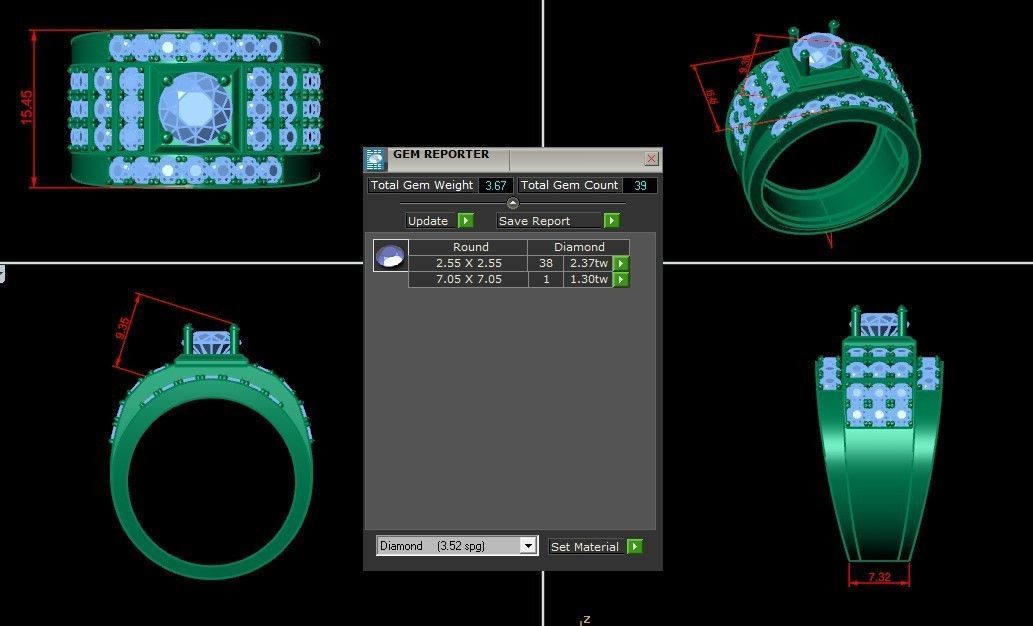The width and height of the screenshot is (1033, 626).
Task: Click the 7.32 dimension label in side view
Action: click(879, 577)
